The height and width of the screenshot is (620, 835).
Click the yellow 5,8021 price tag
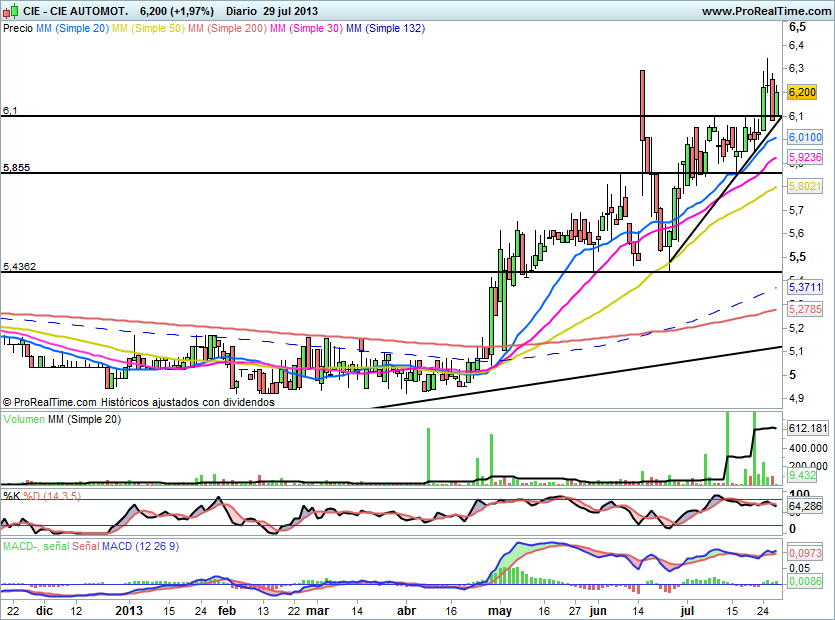pyautogui.click(x=805, y=186)
